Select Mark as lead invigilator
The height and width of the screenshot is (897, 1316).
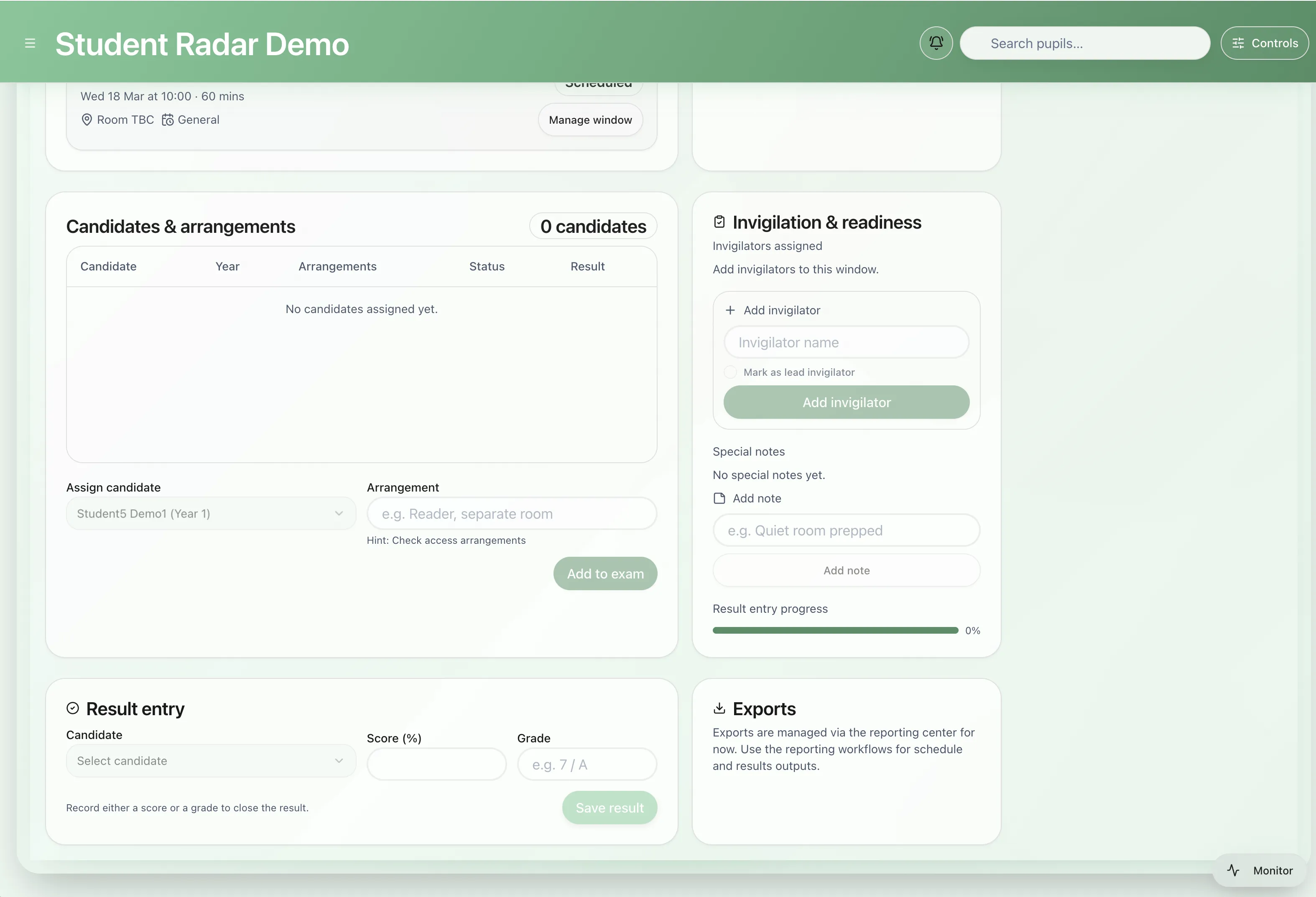point(730,372)
